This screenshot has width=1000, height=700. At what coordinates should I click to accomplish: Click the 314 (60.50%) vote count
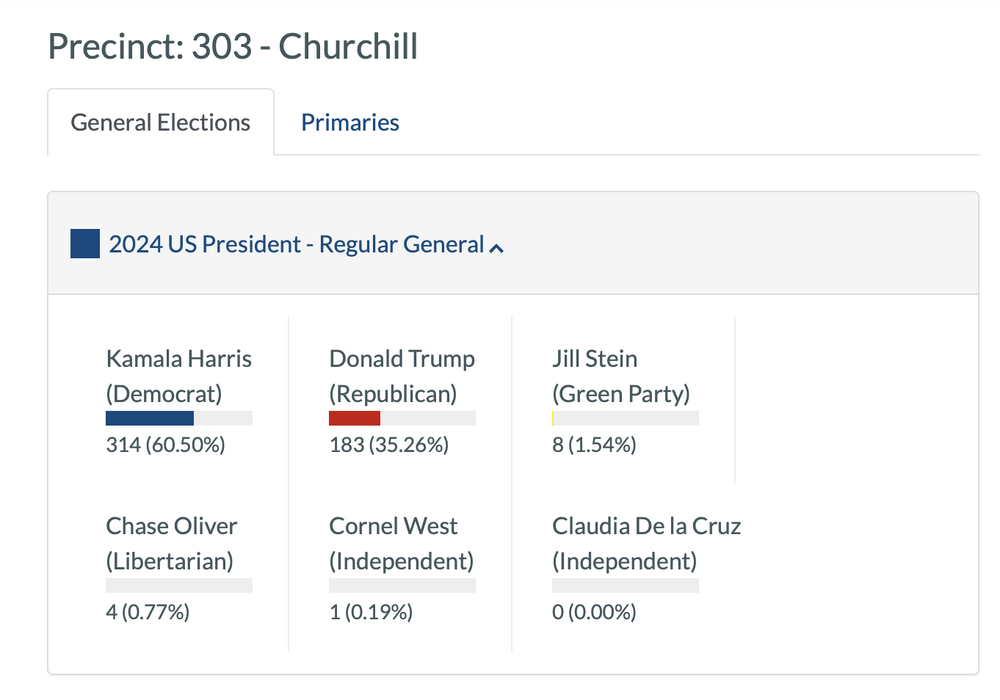coord(166,445)
